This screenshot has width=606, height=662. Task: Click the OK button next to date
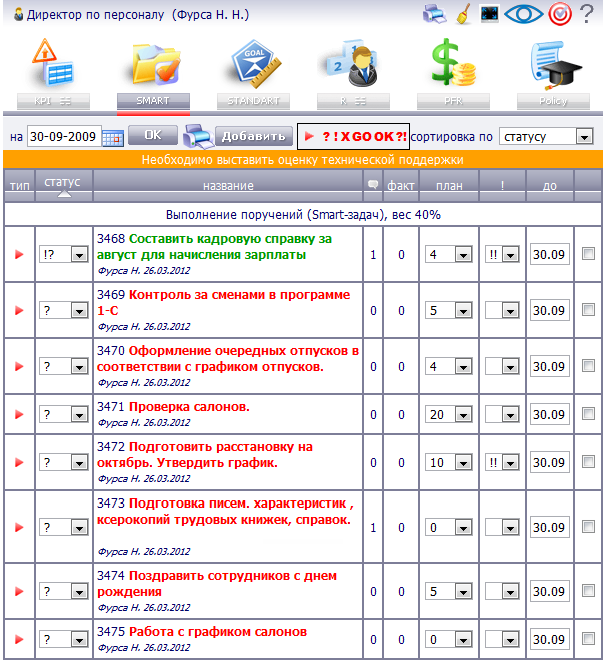pos(153,135)
